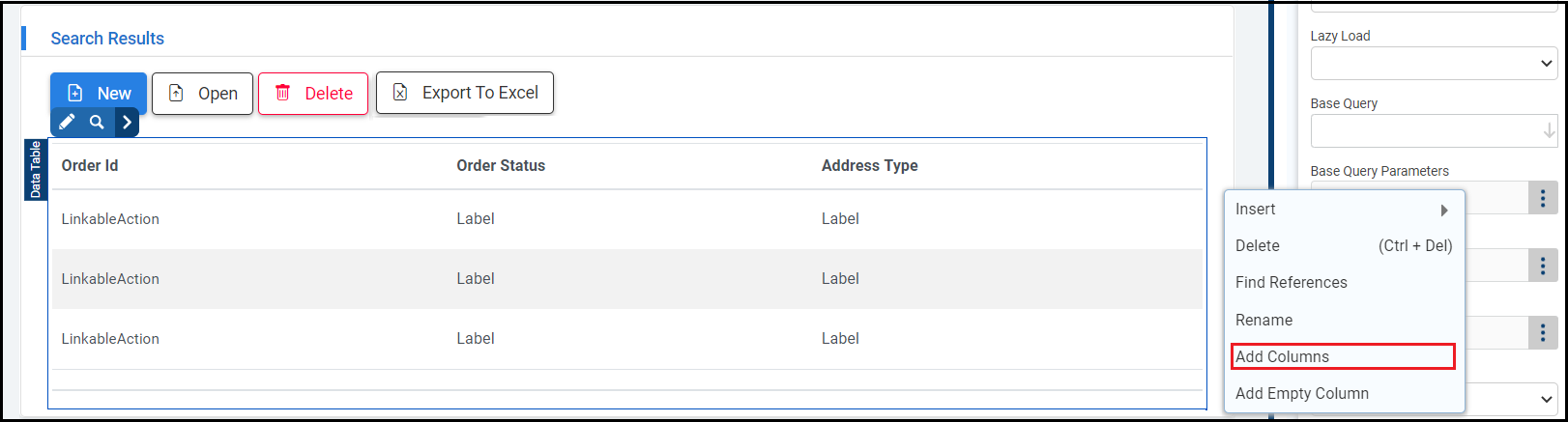Select Add Empty Column option
1568x422 pixels.
[x=1302, y=393]
